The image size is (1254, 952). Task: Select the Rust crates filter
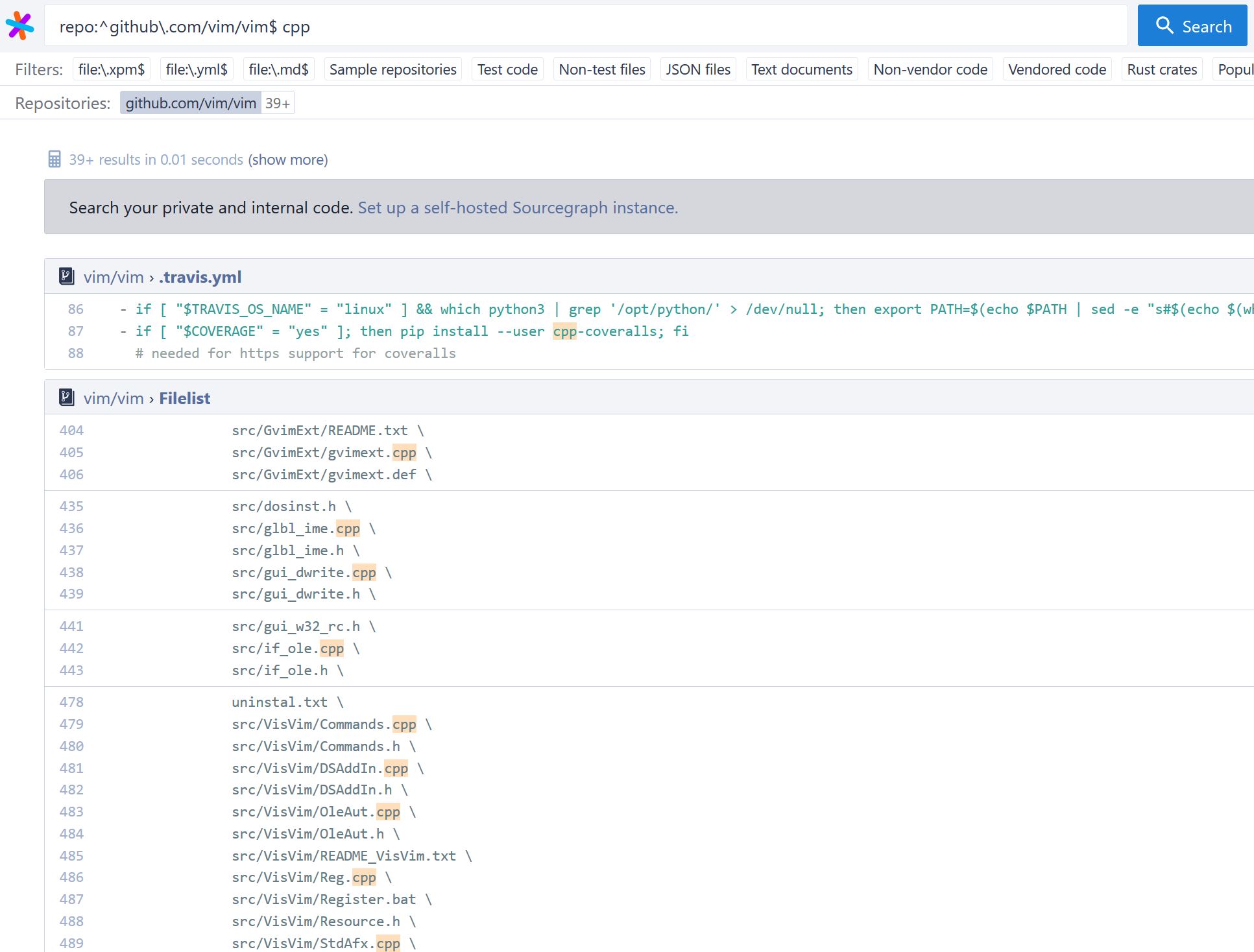(1162, 69)
